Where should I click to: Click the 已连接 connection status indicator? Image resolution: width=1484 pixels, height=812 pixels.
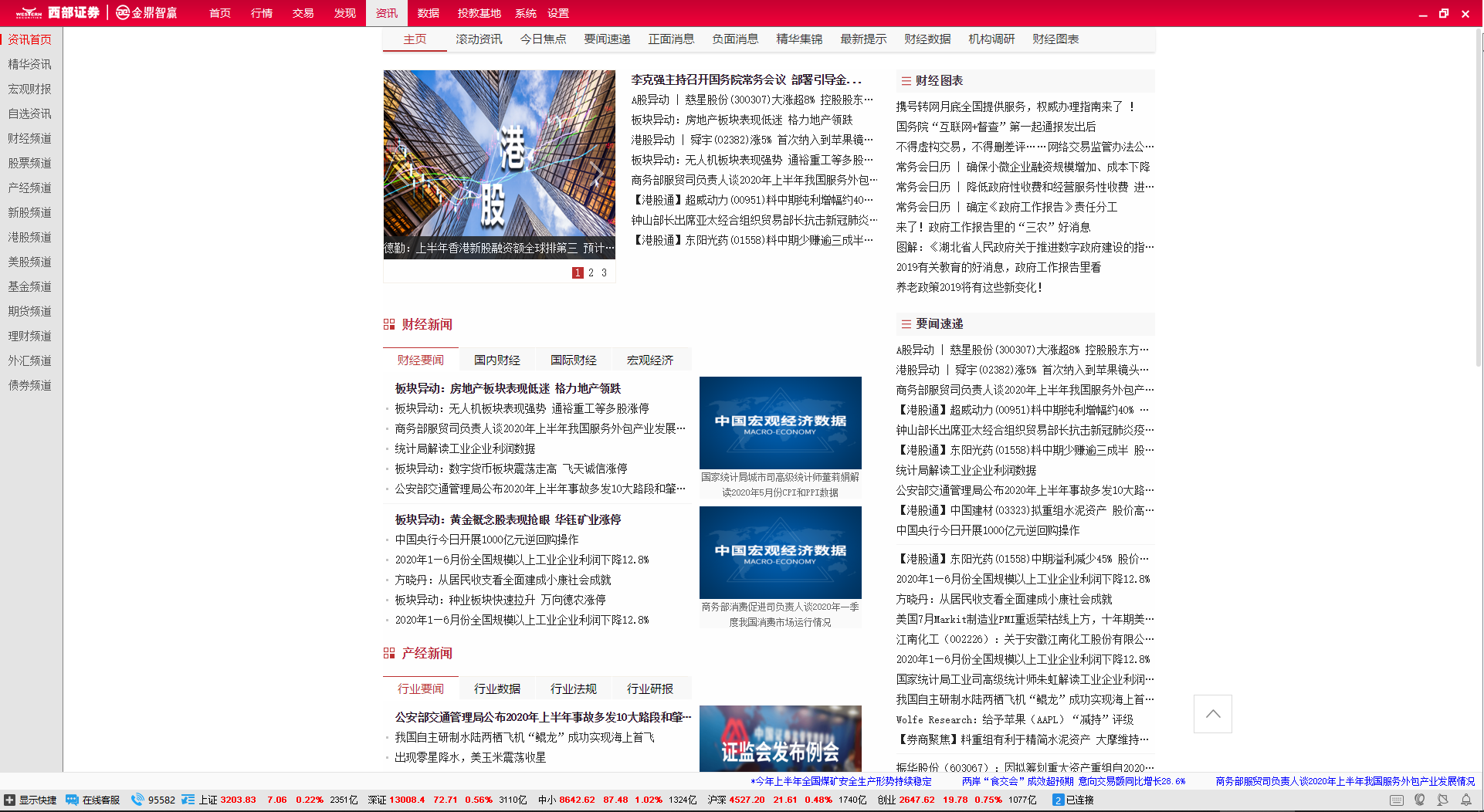click(x=1073, y=799)
